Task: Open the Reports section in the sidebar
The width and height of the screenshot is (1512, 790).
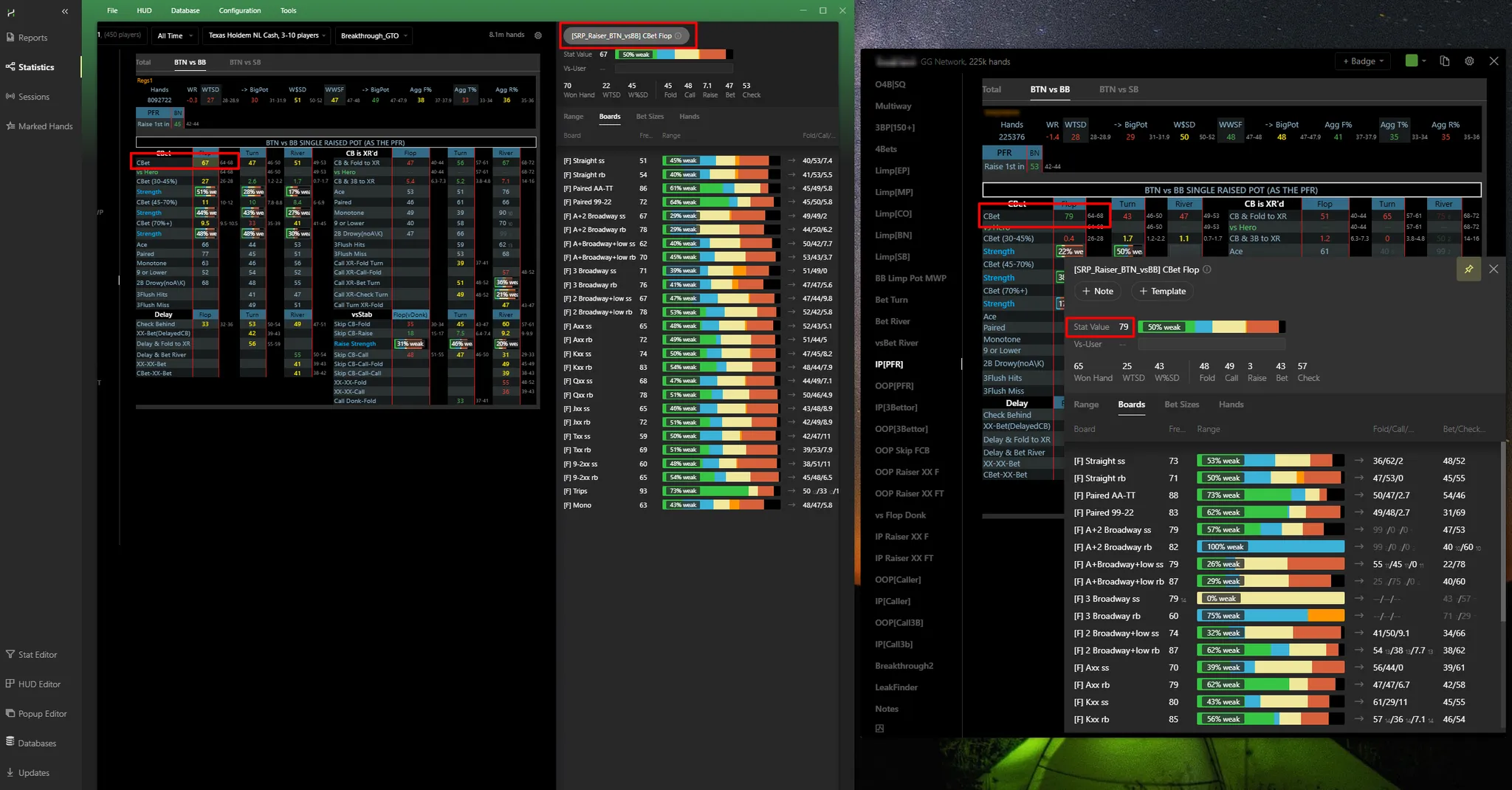Action: pyautogui.click(x=32, y=38)
